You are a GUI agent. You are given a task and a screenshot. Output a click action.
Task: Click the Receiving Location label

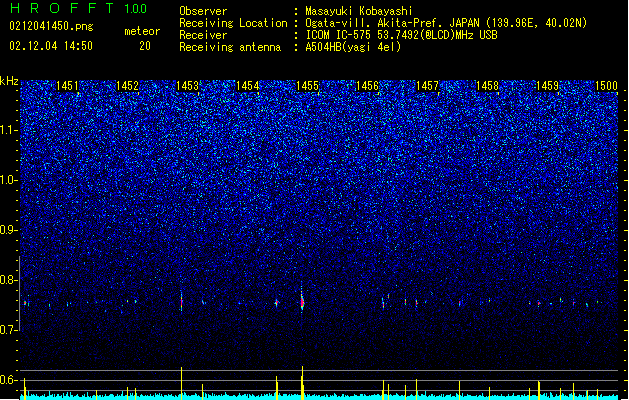click(233, 23)
